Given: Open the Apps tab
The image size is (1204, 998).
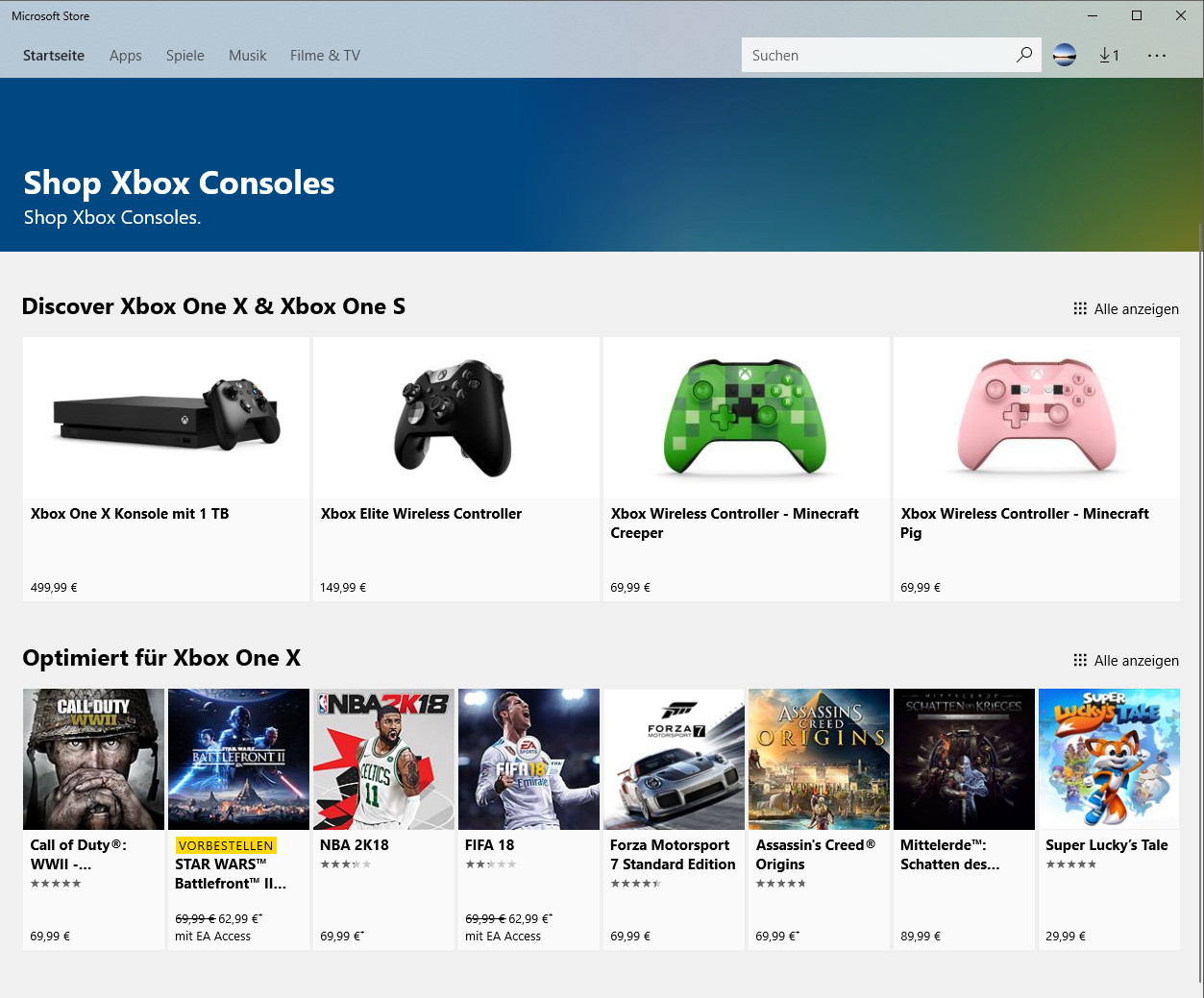Looking at the screenshot, I should [126, 55].
